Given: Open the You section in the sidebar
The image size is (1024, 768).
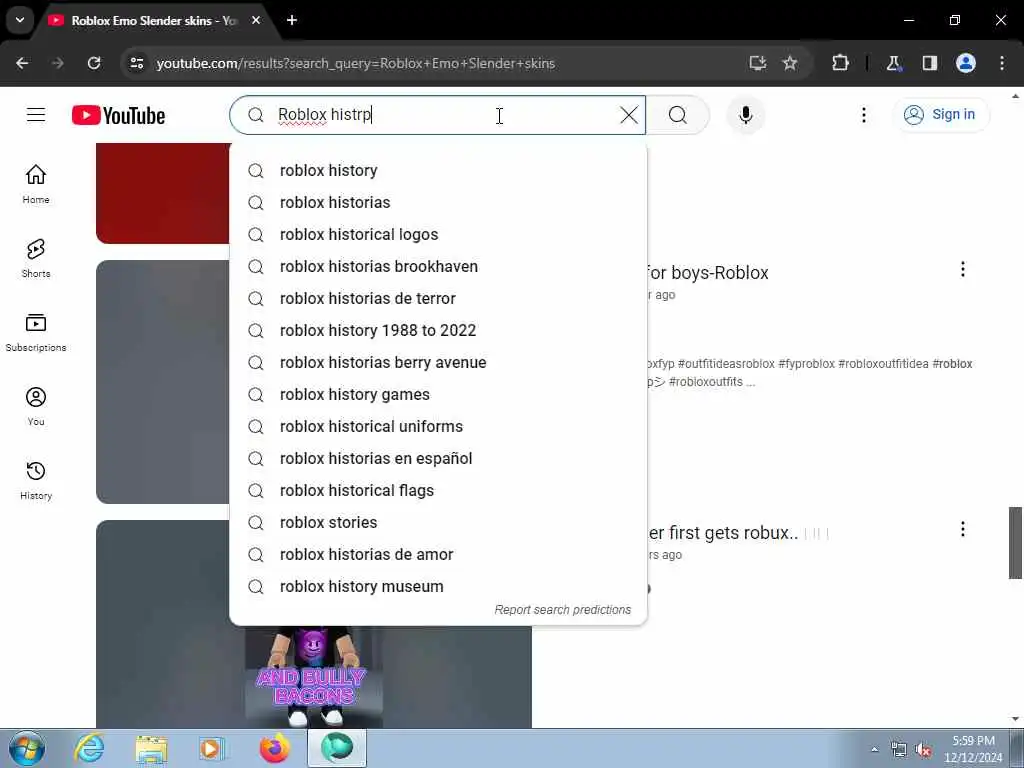Looking at the screenshot, I should click(x=36, y=406).
